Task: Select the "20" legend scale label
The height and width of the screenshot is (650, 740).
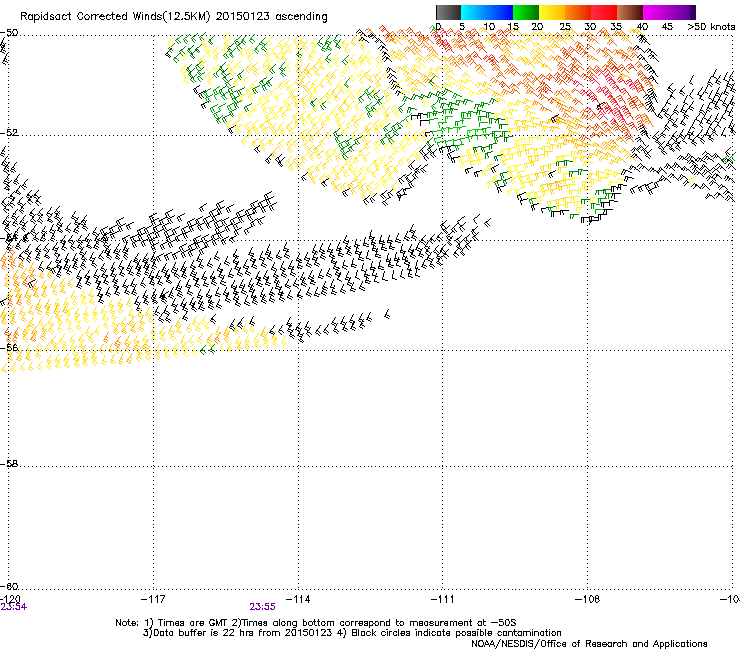Action: click(537, 27)
